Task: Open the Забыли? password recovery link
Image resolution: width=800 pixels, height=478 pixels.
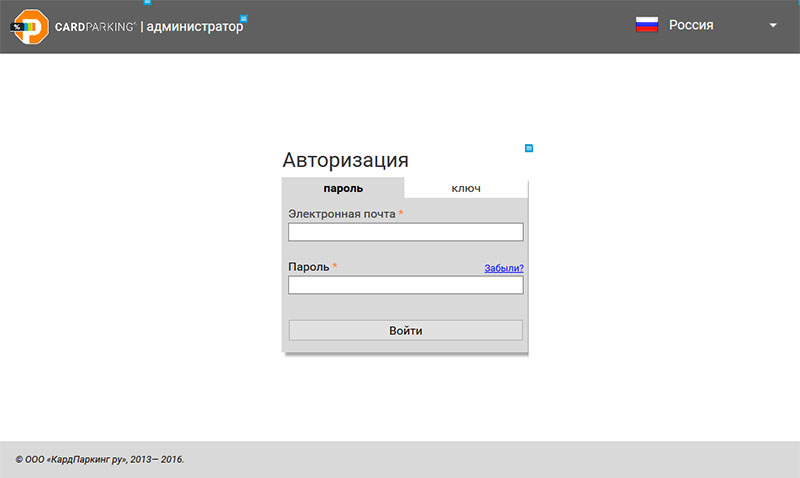Action: (504, 268)
